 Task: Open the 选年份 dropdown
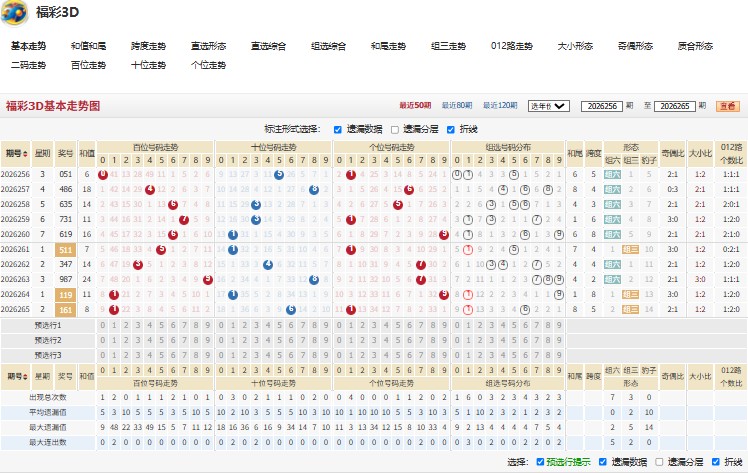pos(549,106)
